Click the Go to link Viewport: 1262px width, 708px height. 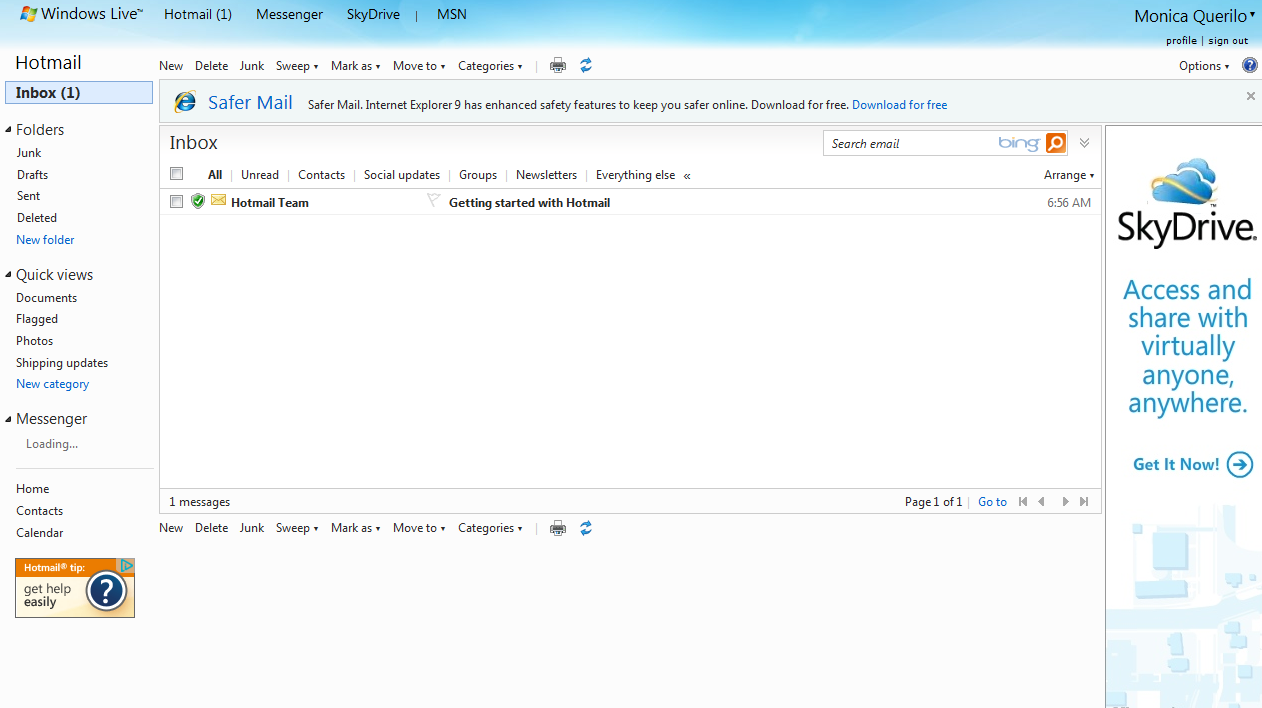[x=992, y=502]
